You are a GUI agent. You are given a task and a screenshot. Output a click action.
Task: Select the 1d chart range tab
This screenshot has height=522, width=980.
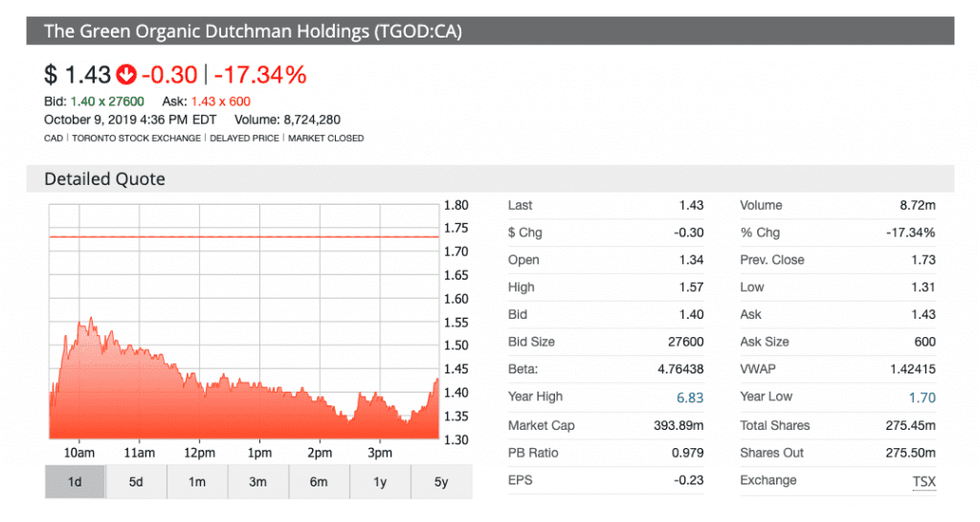pyautogui.click(x=75, y=482)
